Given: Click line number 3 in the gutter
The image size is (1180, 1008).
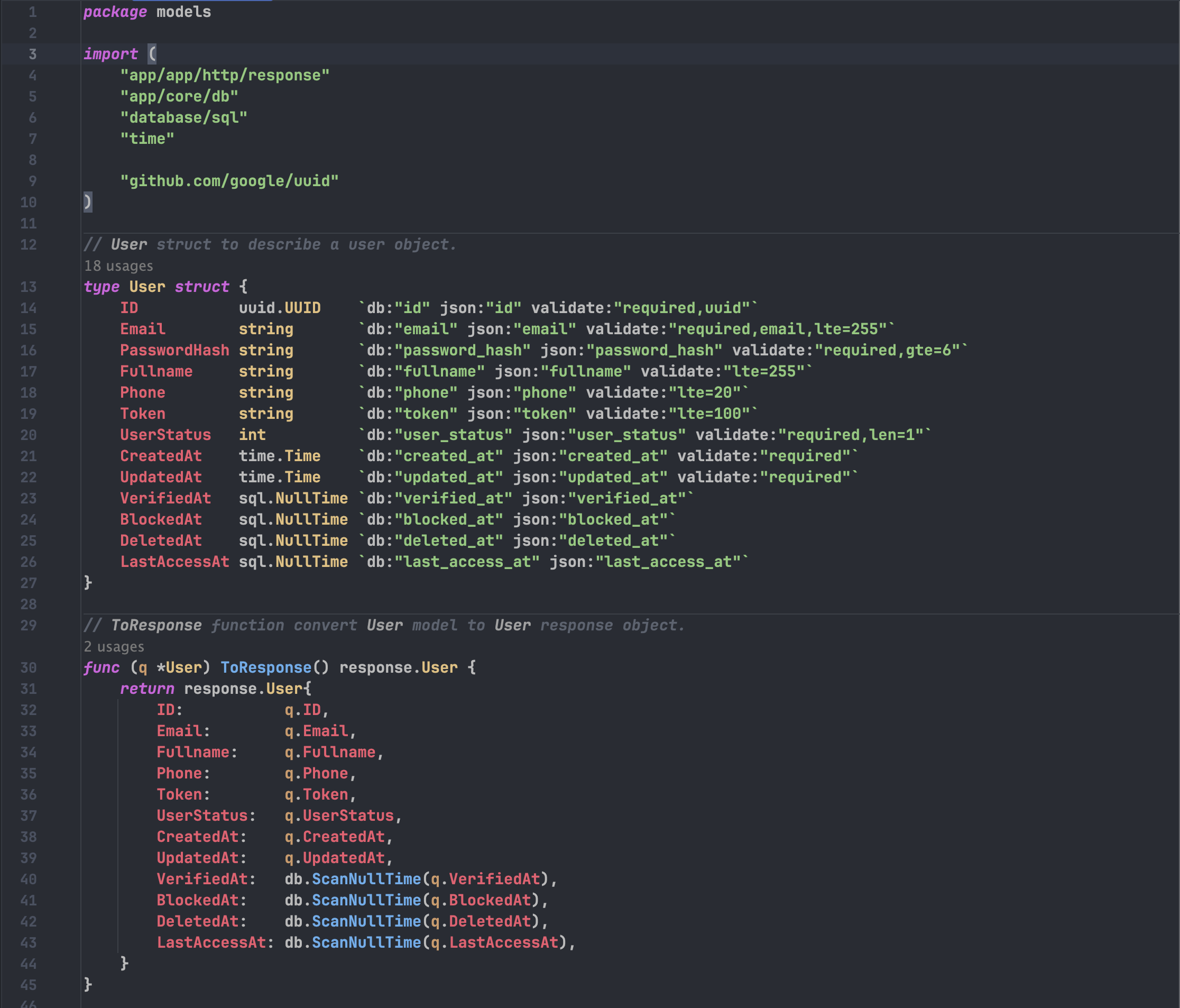Looking at the screenshot, I should pos(32,54).
